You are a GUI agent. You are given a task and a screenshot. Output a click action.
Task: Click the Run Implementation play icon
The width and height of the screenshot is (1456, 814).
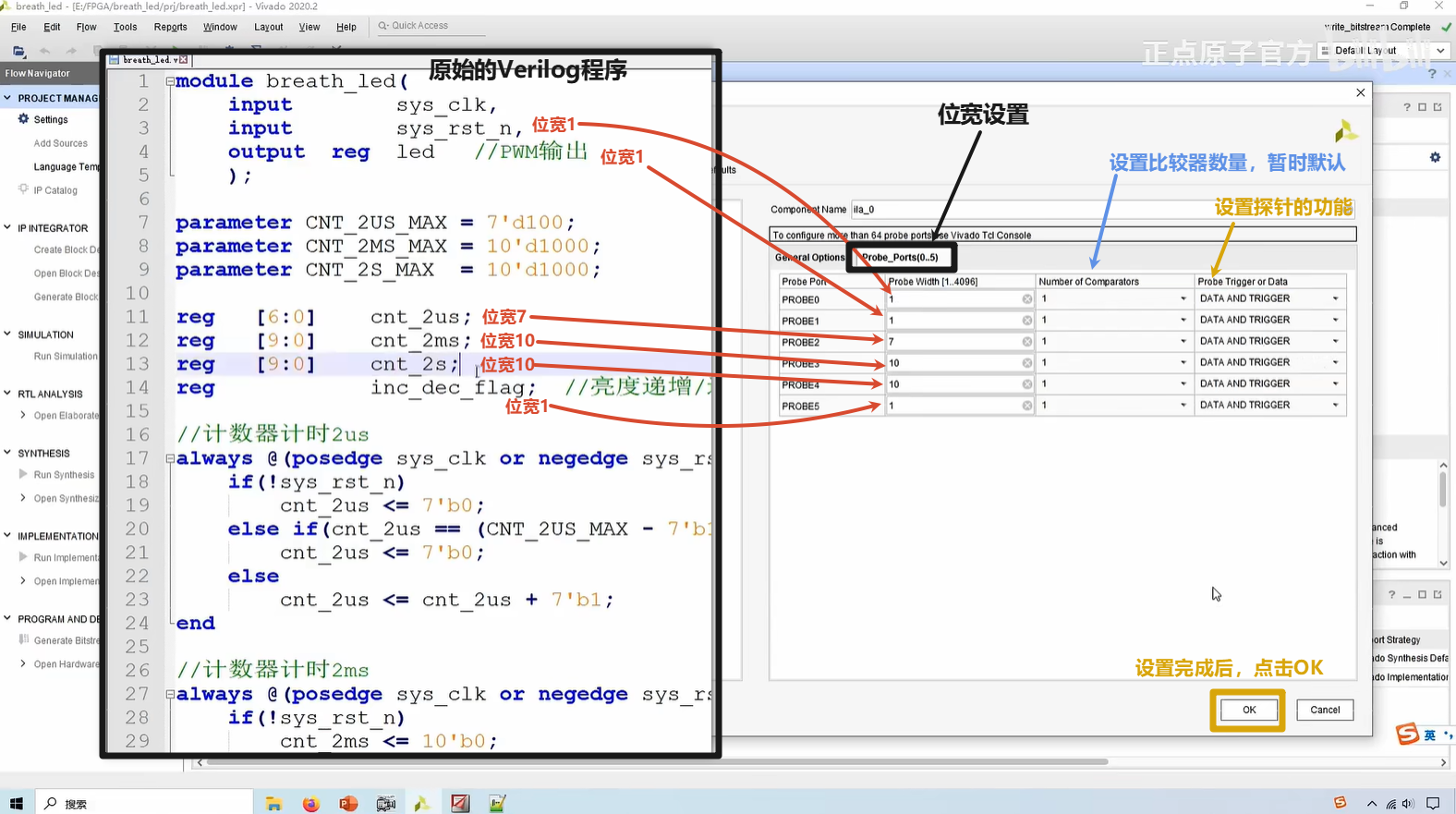coord(23,557)
